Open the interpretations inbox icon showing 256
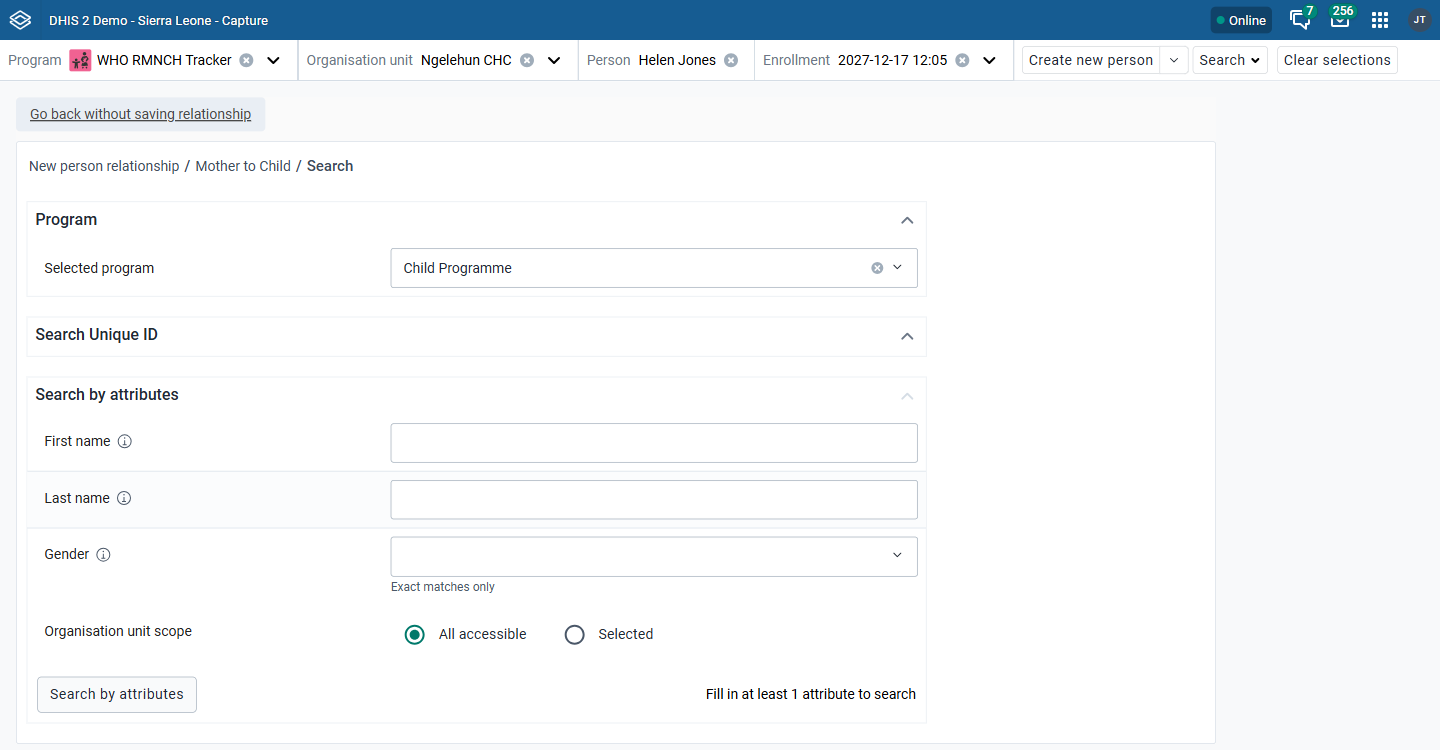 tap(1340, 19)
